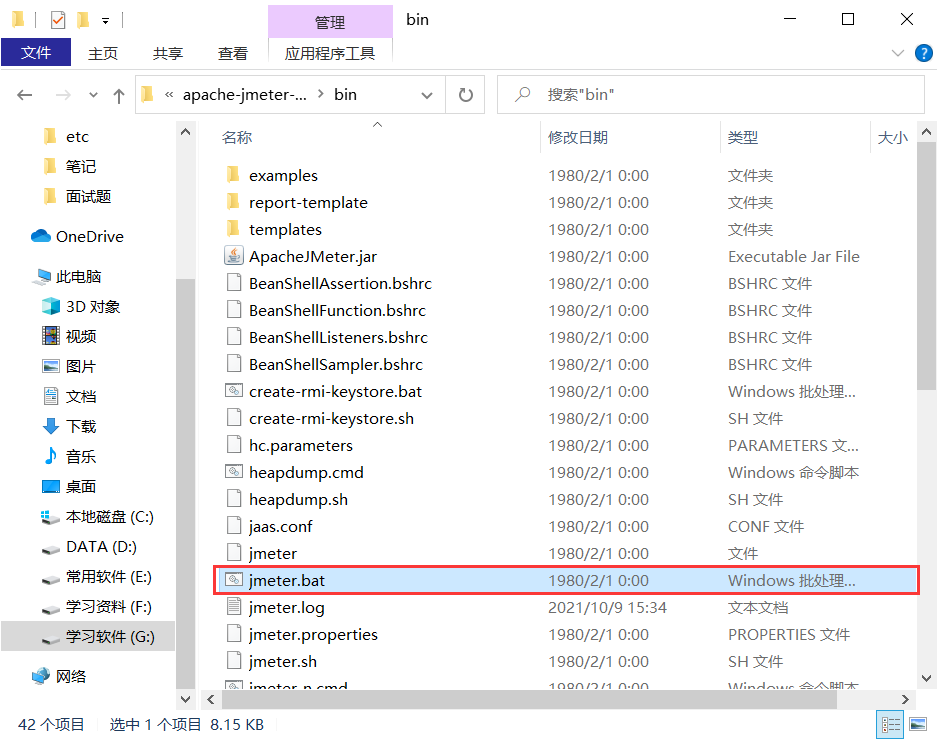Viewport: 938px width, 740px height.
Task: Click the file list scroll down arrow
Action: (x=926, y=678)
